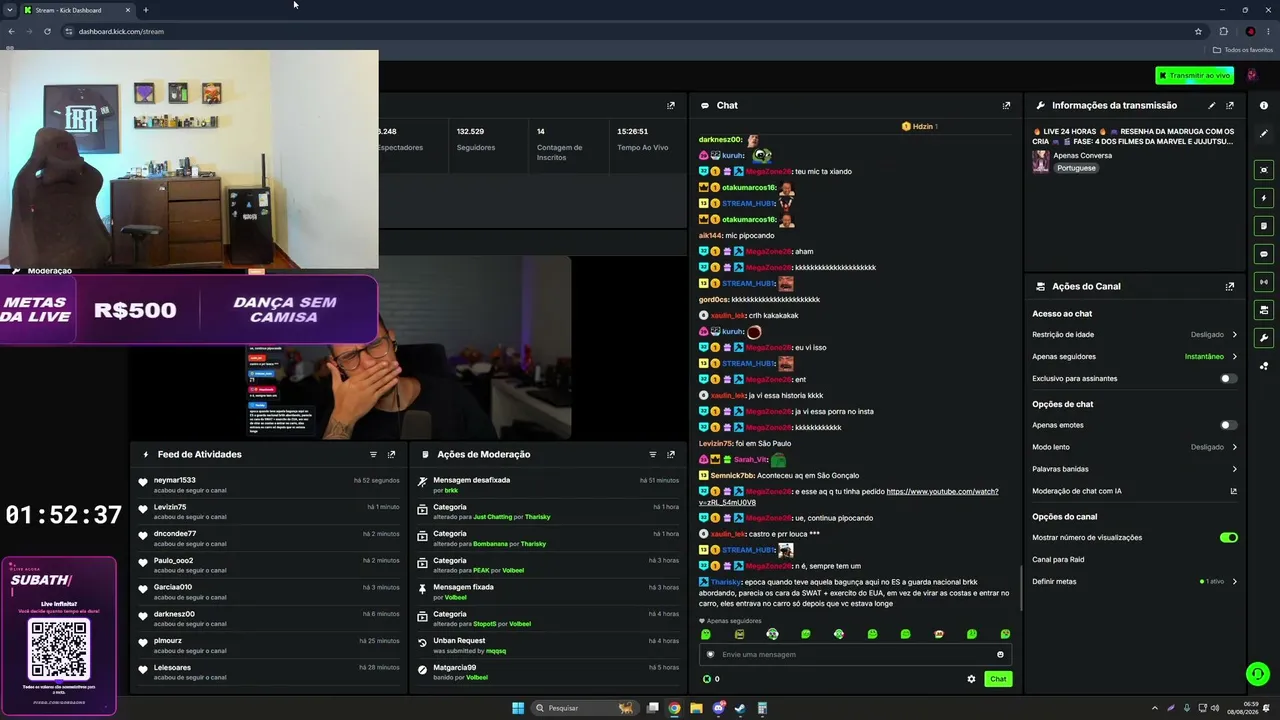Image resolution: width=1280 pixels, height=720 pixels.
Task: Click the info icon in right sidebar
Action: [x=1264, y=105]
